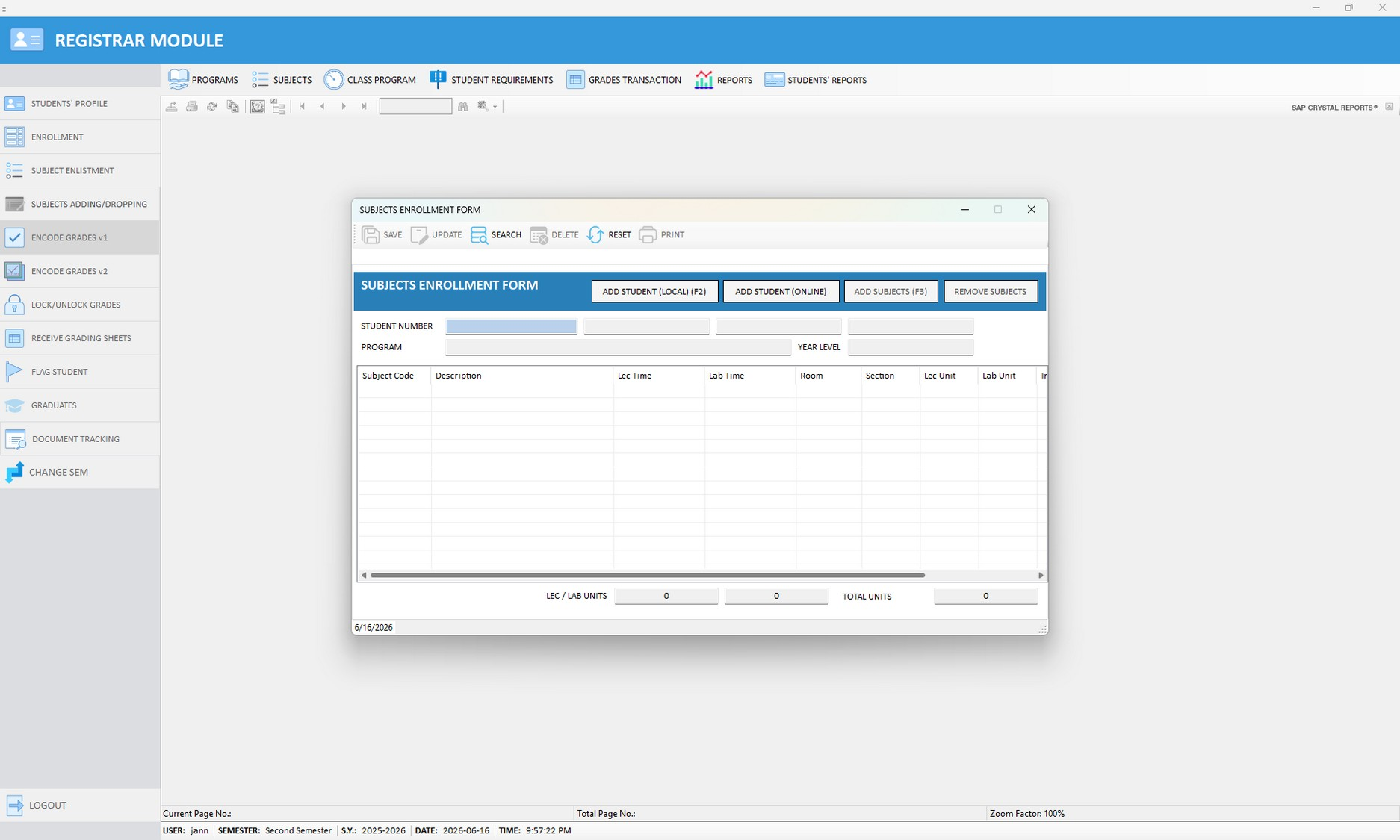Viewport: 1400px width, 840px height.
Task: Click Print in Subjects Enrollment Form
Action: coord(662,234)
